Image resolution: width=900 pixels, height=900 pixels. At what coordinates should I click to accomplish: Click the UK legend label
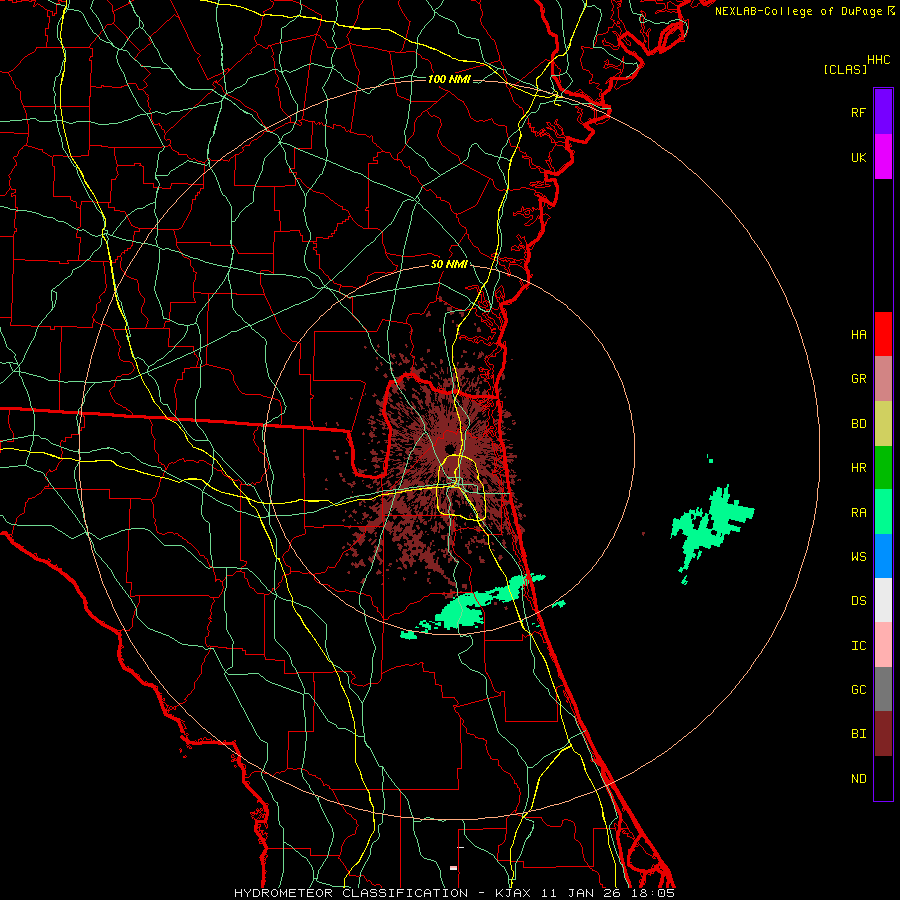(x=858, y=157)
